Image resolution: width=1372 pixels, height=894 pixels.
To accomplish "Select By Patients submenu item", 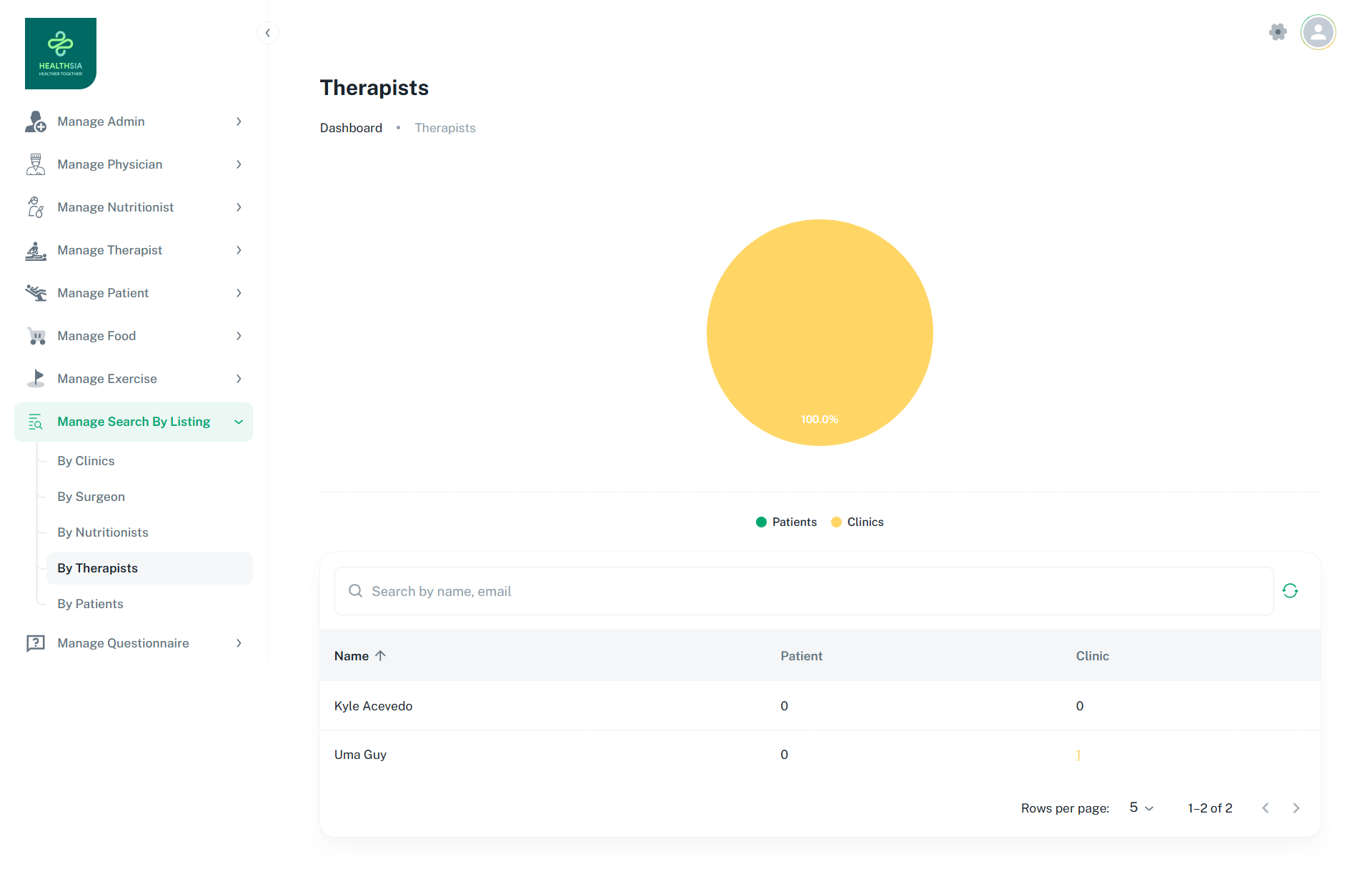I will pyautogui.click(x=90, y=604).
